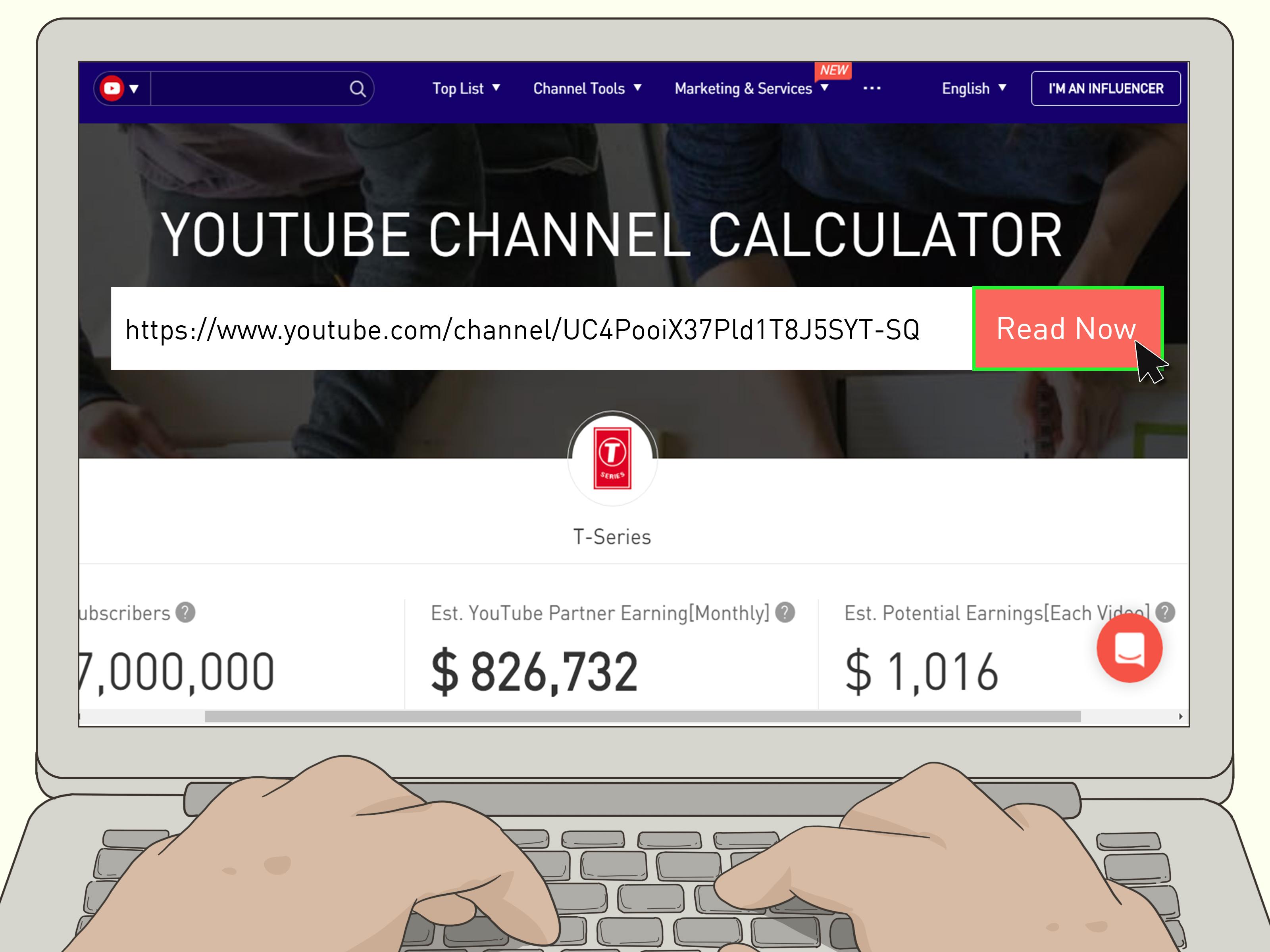Click the NEW badge above Marketing & Services
Viewport: 1270px width, 952px height.
(x=833, y=70)
